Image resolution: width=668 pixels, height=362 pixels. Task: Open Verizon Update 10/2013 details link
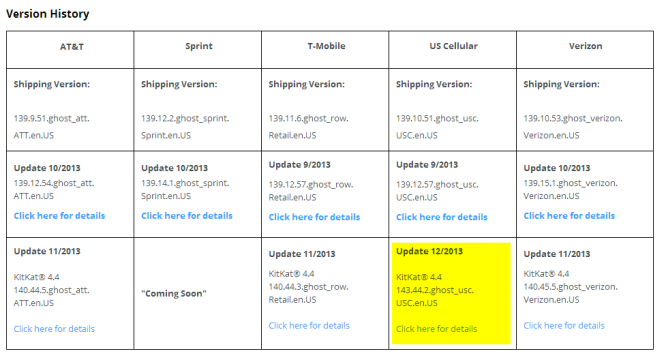[569, 216]
